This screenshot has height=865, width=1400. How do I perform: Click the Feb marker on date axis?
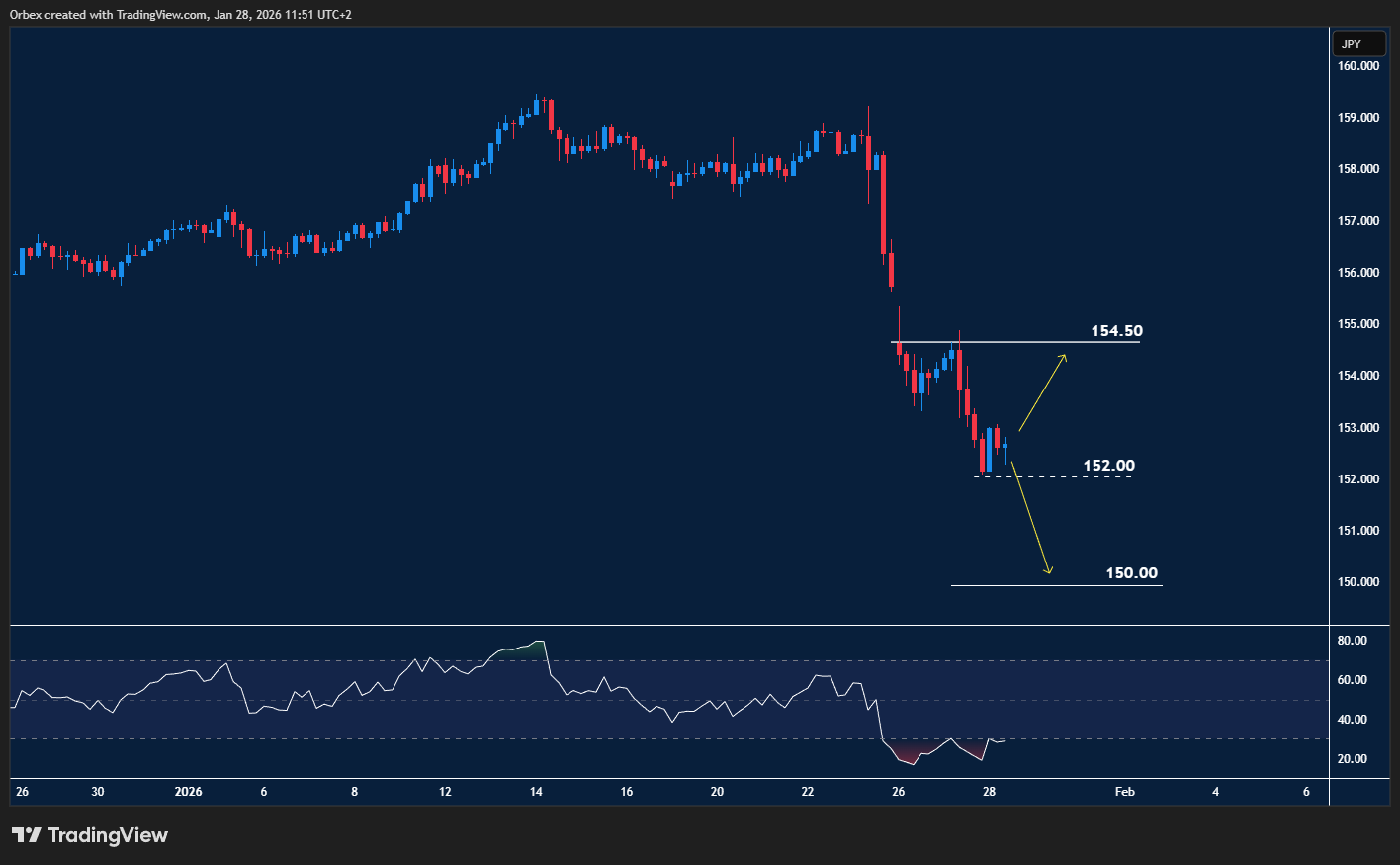pyautogui.click(x=1124, y=792)
